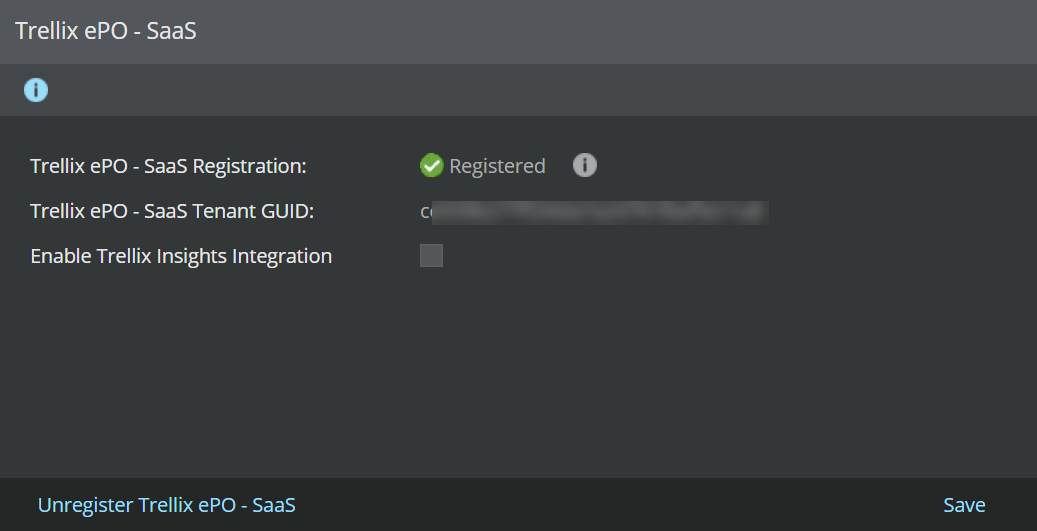Click the grey info icon beside Registered

585,165
